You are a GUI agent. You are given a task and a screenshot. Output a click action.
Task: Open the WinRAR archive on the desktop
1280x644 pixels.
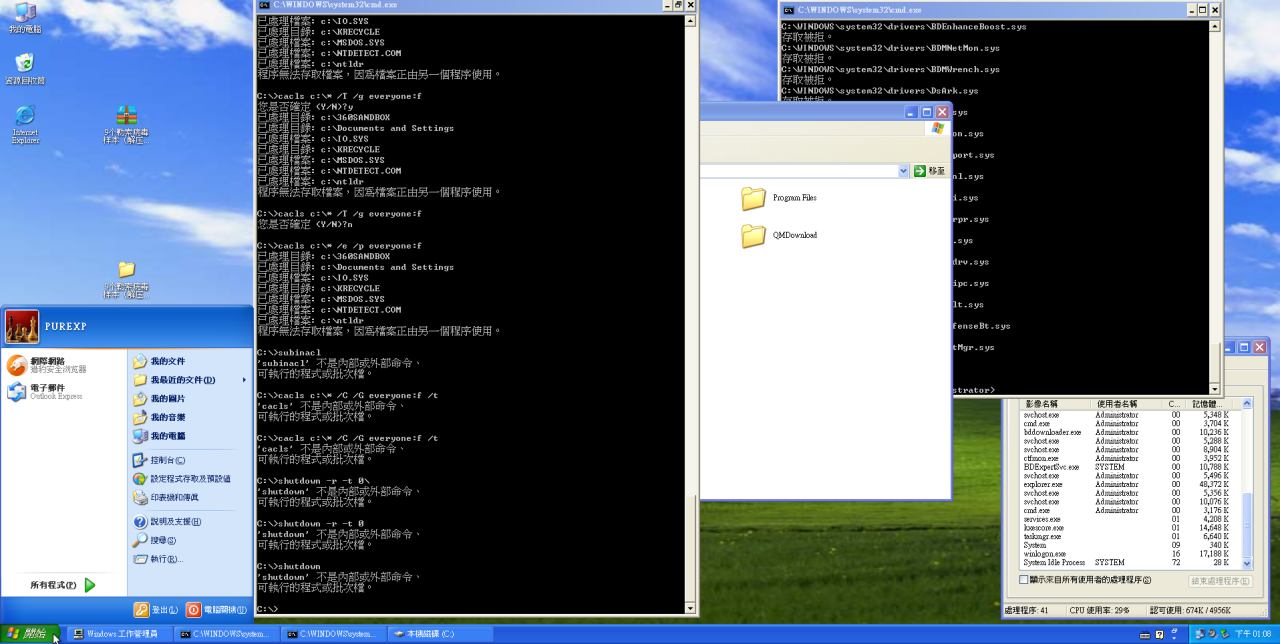coord(126,116)
